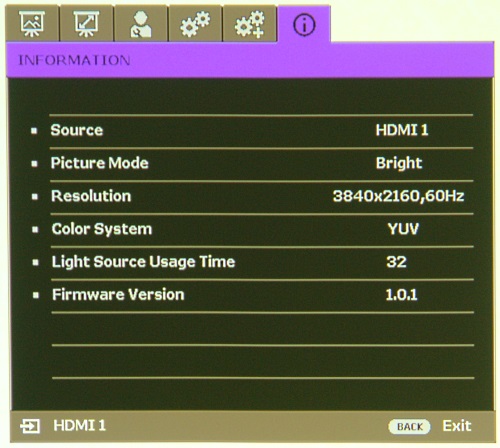Open the Display tab icon

86,24
